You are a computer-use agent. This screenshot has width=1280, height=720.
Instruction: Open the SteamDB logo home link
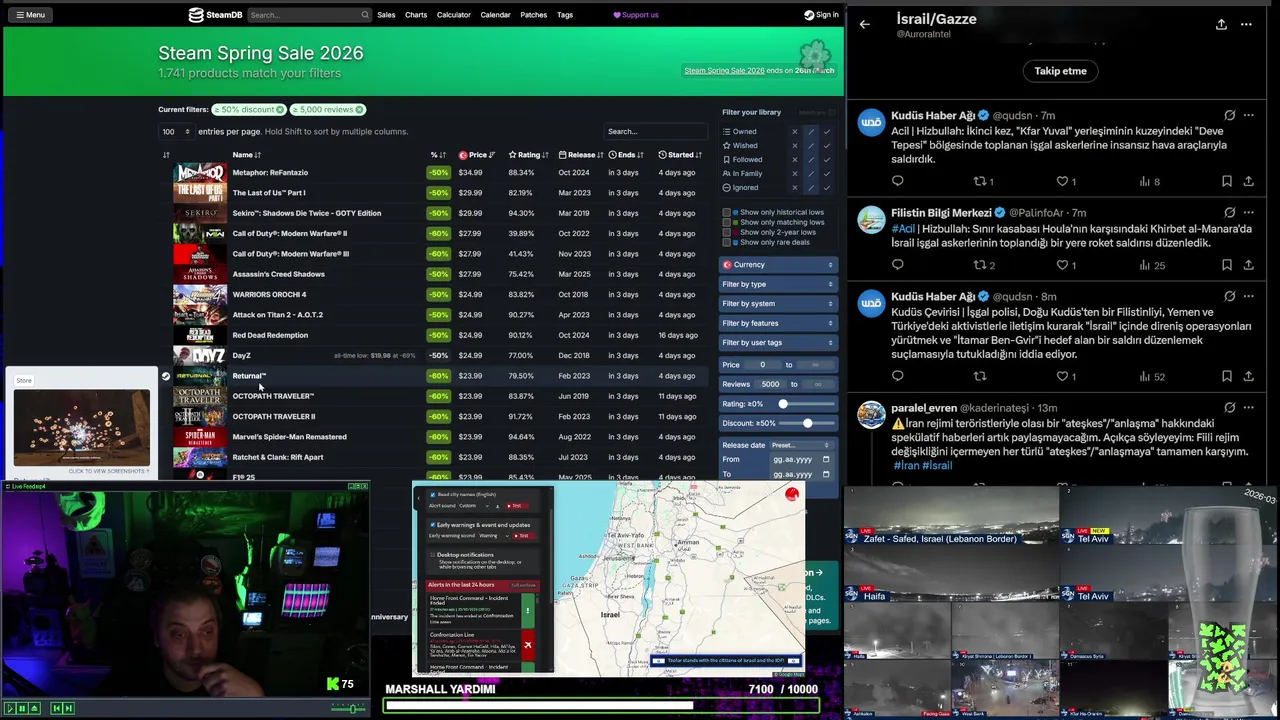215,15
